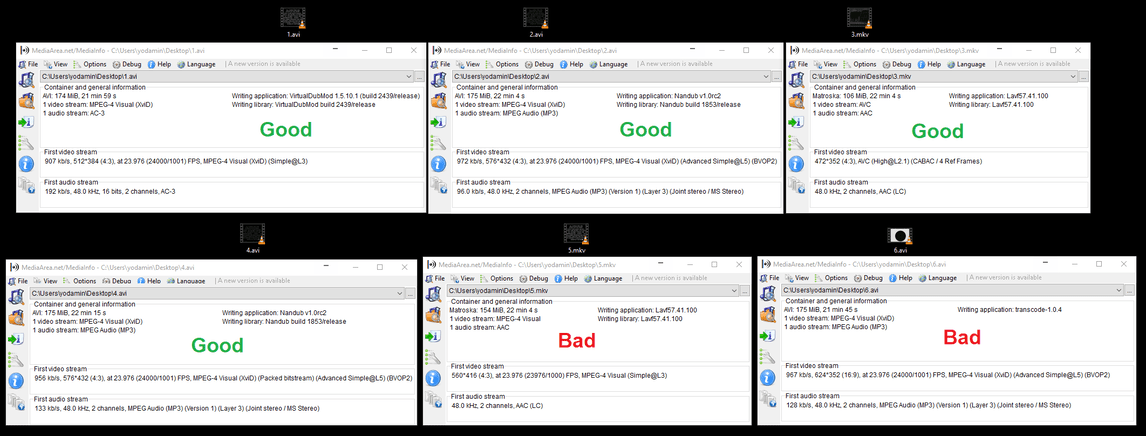Click blue About info icon in 2.avi window

(438, 163)
